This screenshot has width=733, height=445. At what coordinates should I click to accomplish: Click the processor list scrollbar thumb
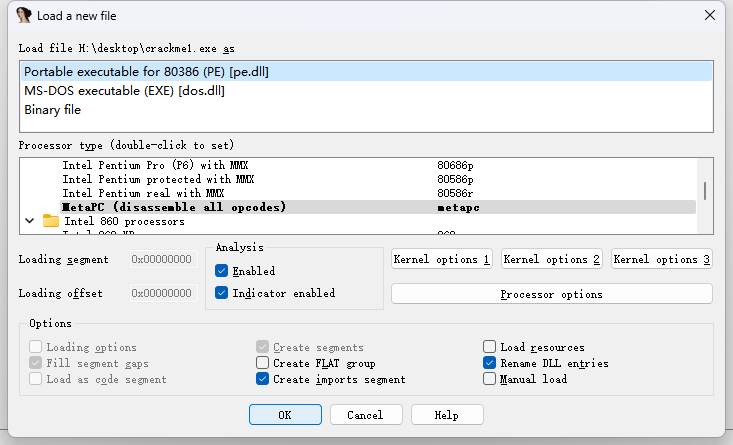click(x=704, y=191)
